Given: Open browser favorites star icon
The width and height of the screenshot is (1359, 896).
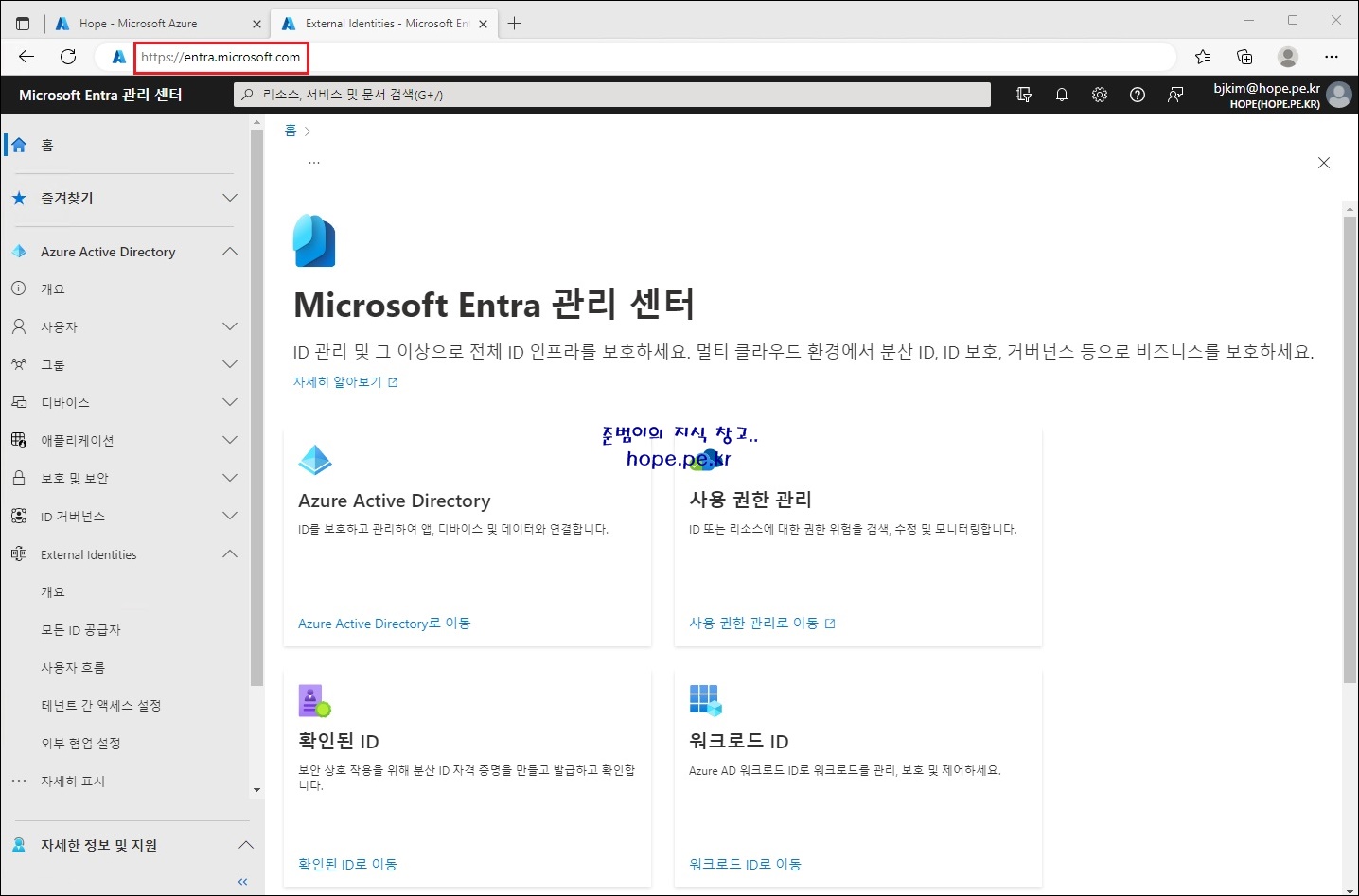Looking at the screenshot, I should click(1203, 57).
